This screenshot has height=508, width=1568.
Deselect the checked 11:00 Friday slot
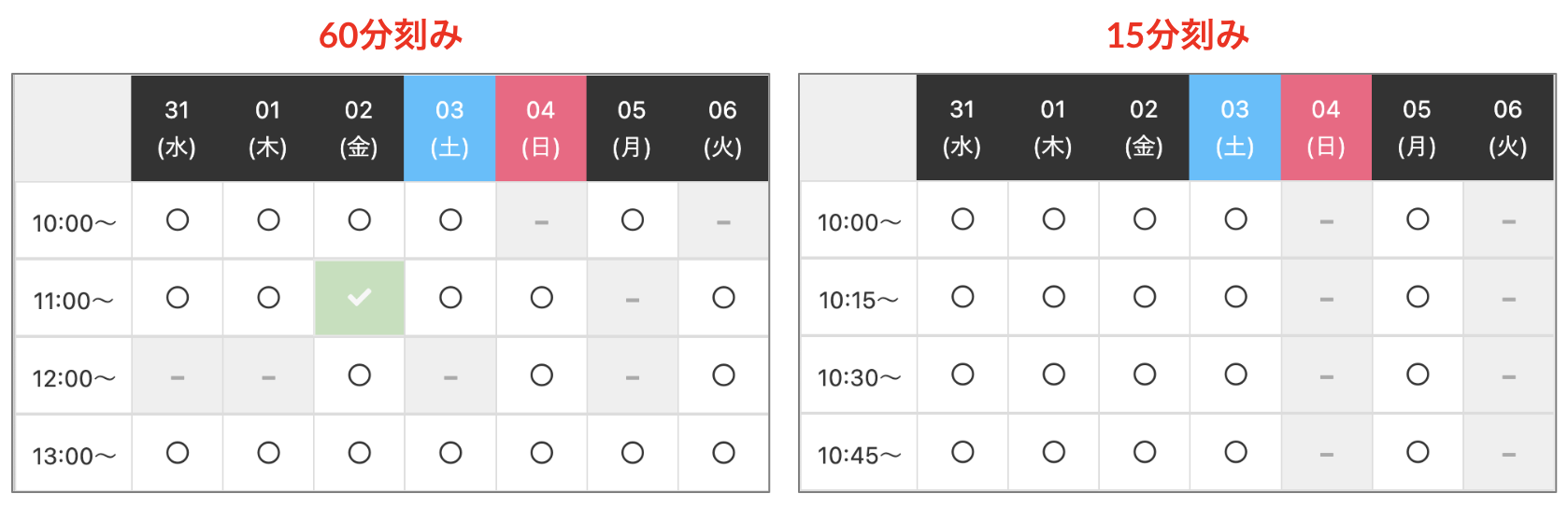tap(359, 298)
